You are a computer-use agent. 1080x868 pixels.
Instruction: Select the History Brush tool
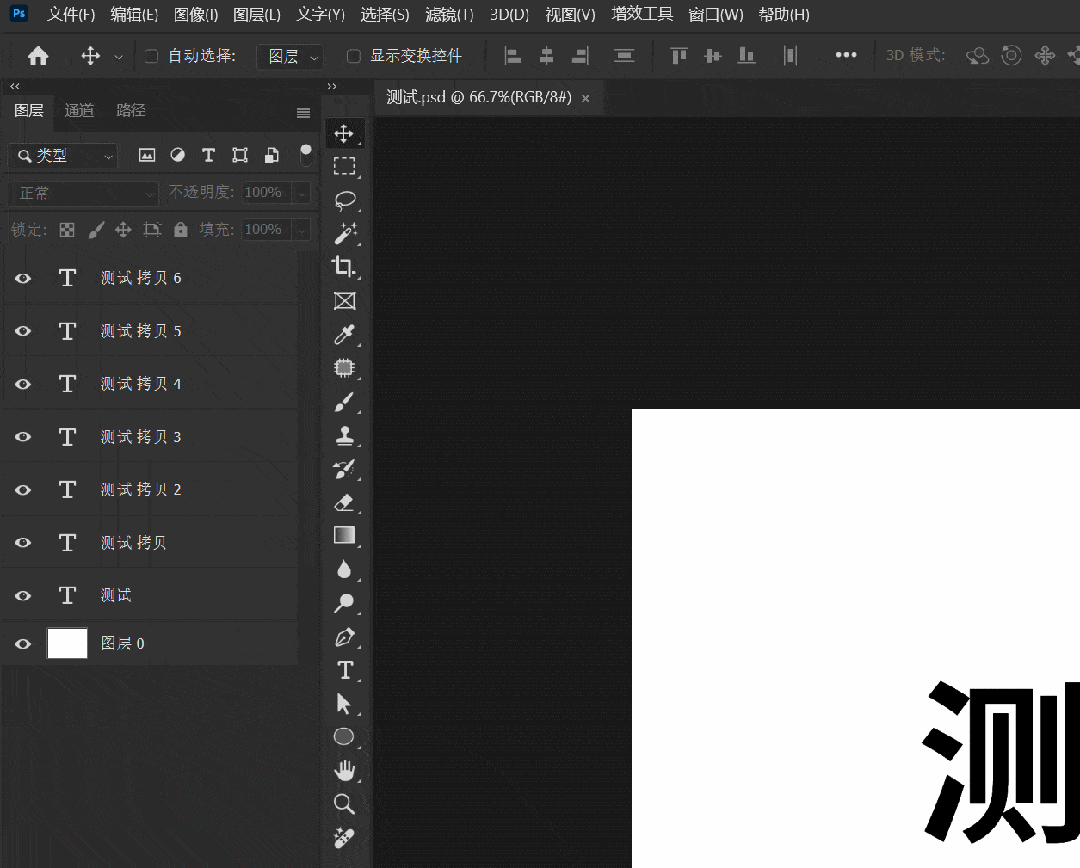[344, 469]
